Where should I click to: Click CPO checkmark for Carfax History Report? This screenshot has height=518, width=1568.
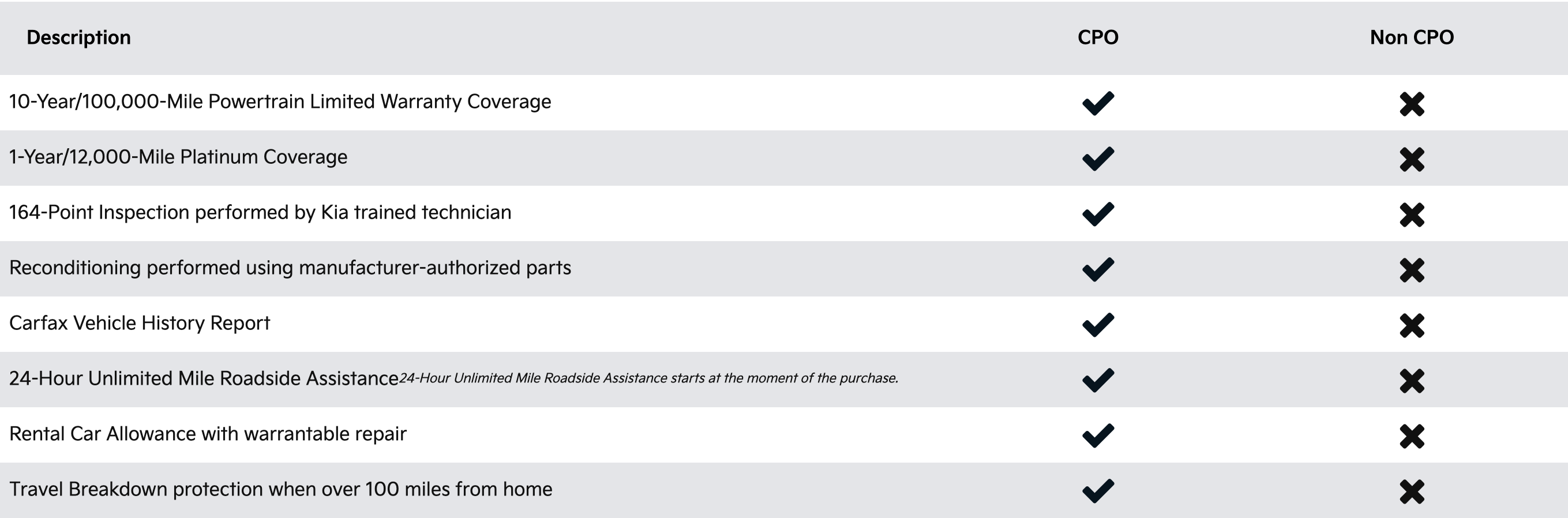pos(1098,324)
